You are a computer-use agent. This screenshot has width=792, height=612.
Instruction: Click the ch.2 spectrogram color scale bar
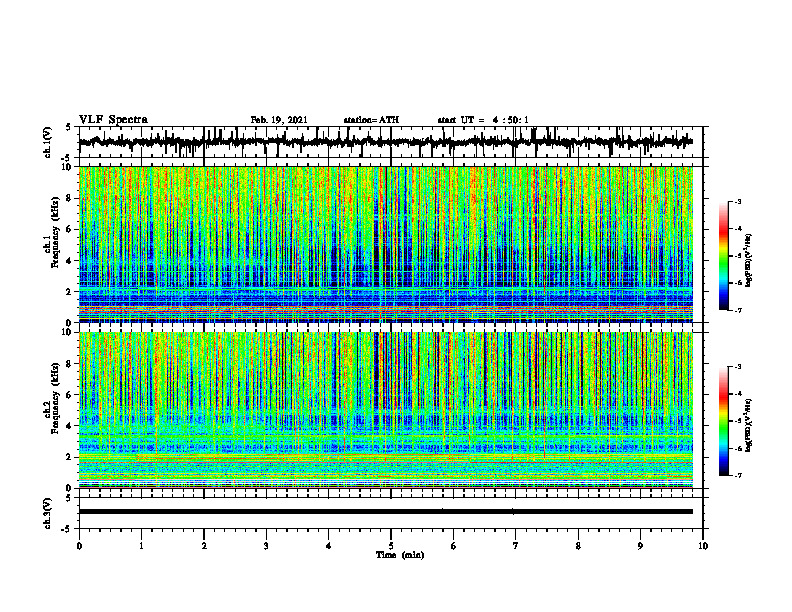tap(723, 421)
